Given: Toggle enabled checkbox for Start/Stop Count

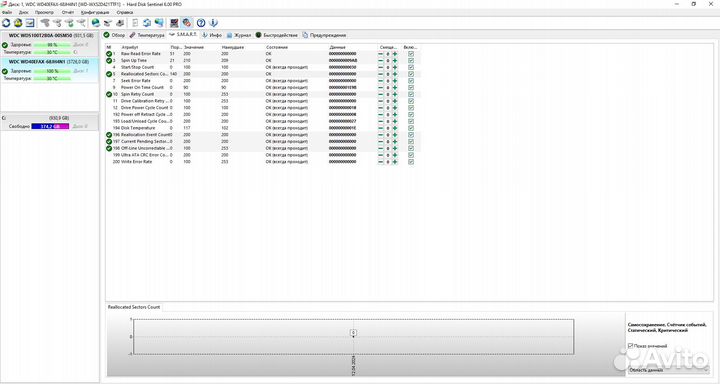Looking at the screenshot, I should pyautogui.click(x=411, y=67).
